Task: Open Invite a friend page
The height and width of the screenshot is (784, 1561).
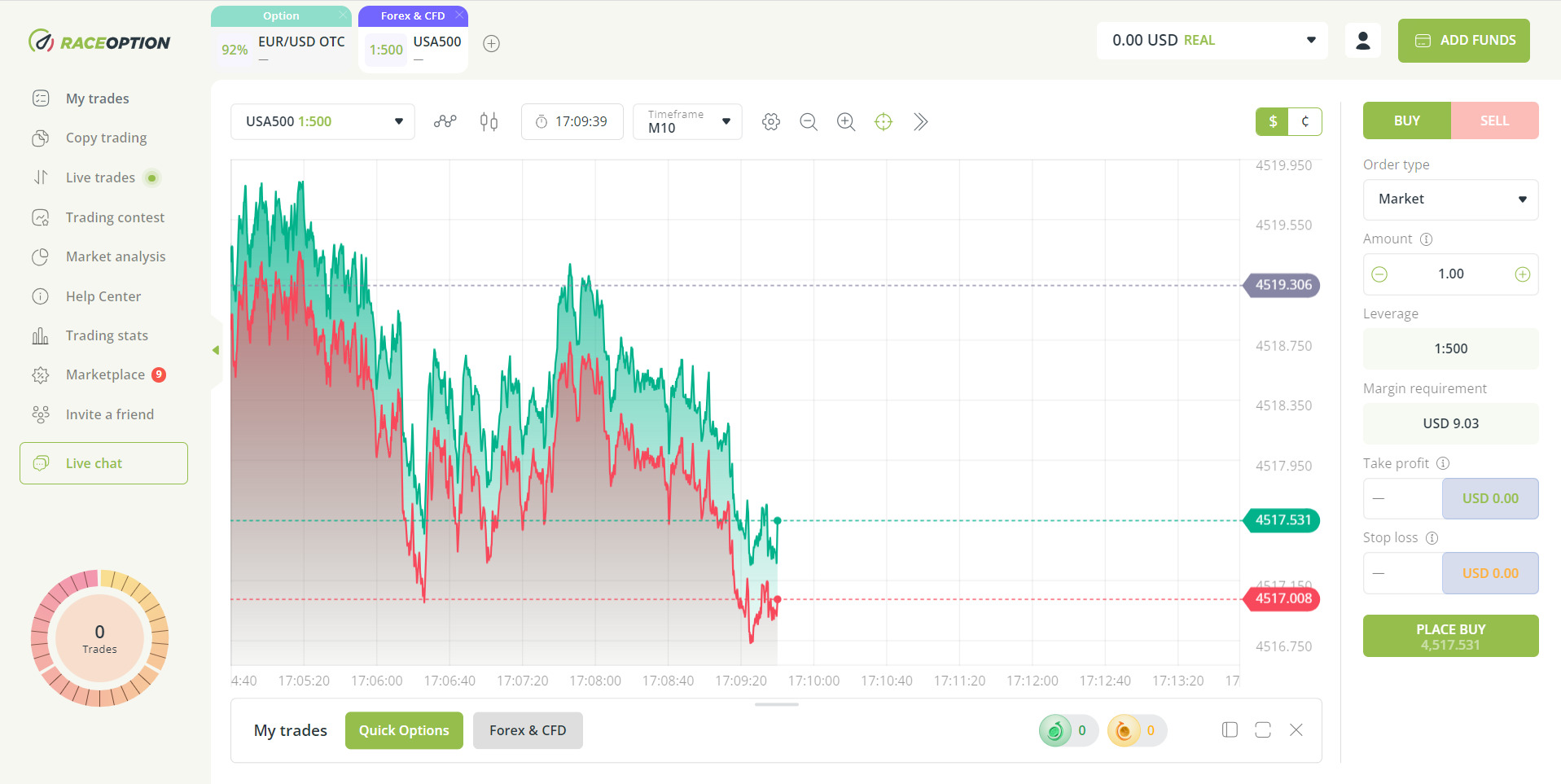Action: [x=93, y=414]
